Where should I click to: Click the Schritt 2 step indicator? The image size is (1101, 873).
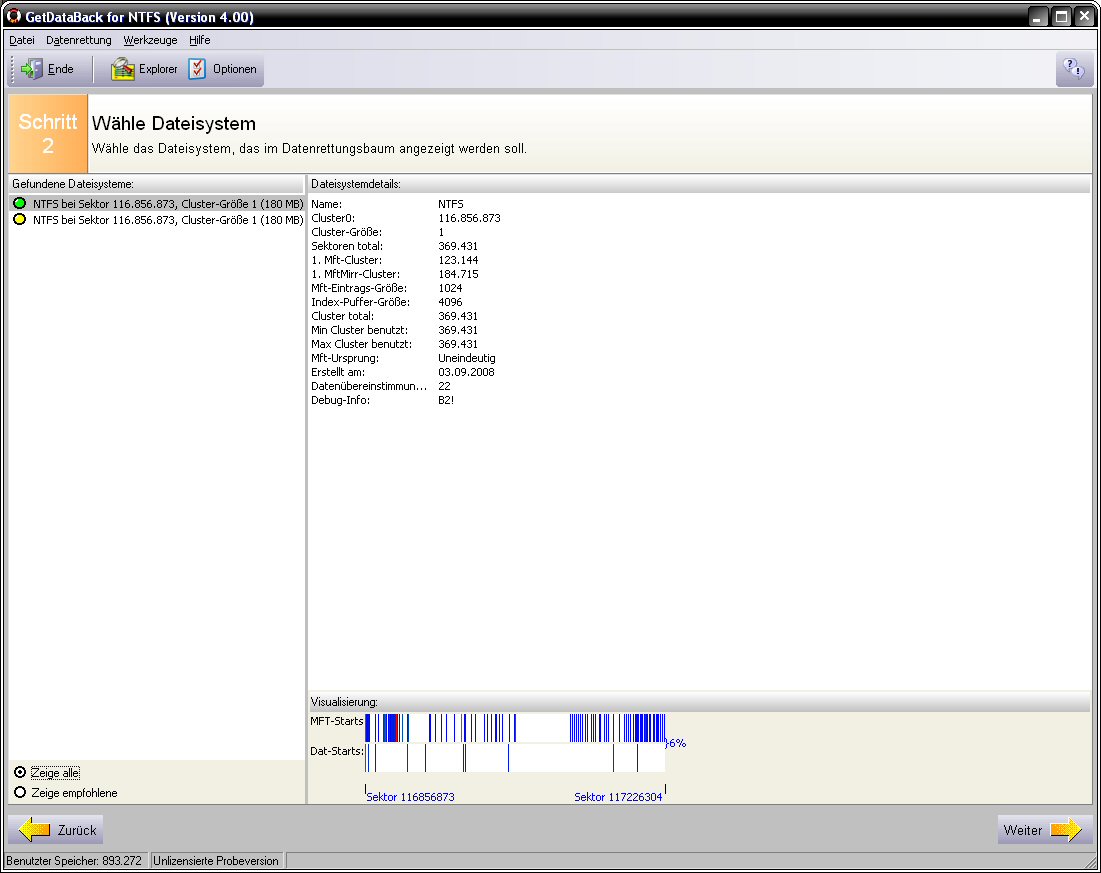point(48,133)
